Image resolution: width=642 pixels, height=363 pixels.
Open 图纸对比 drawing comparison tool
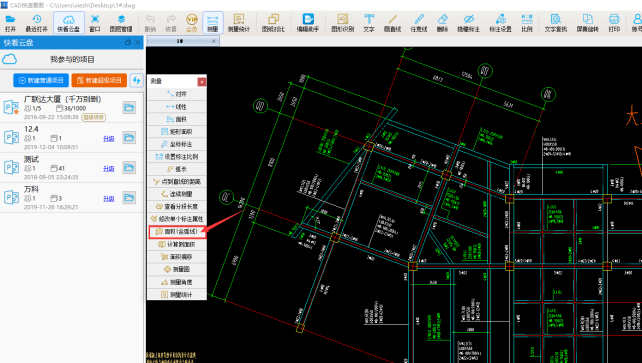pos(273,23)
